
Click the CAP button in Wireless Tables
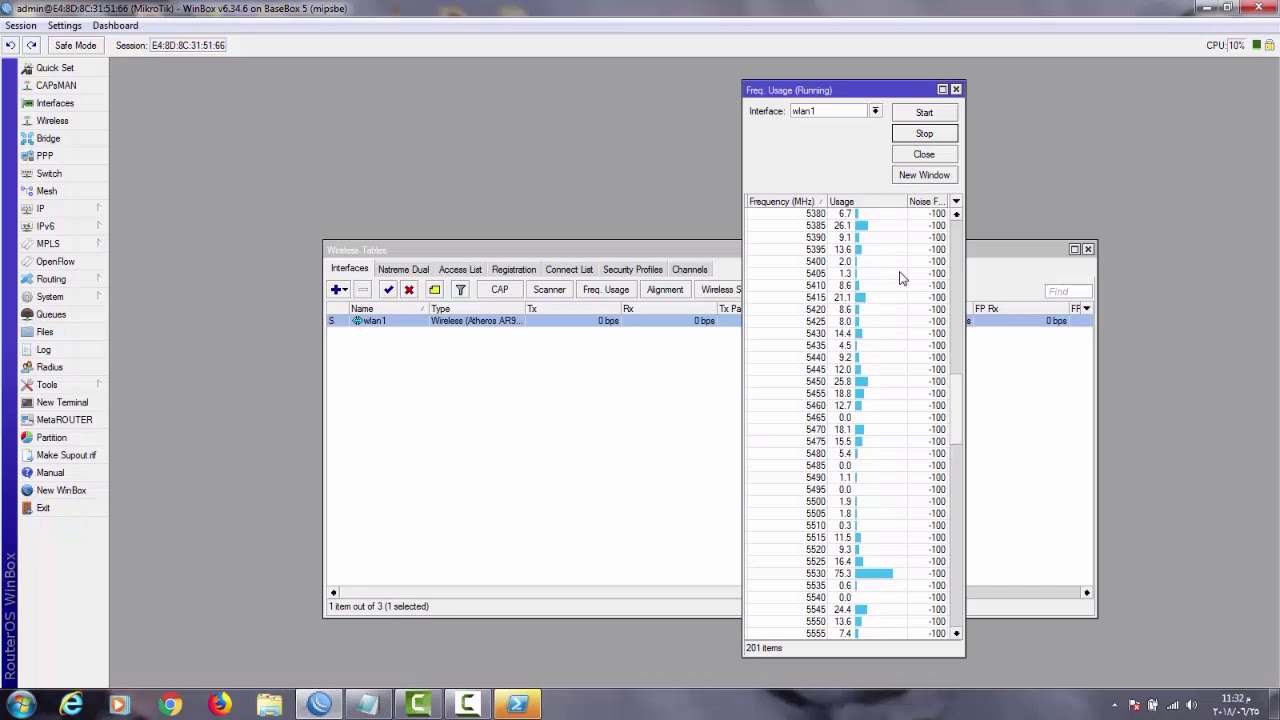click(x=499, y=290)
